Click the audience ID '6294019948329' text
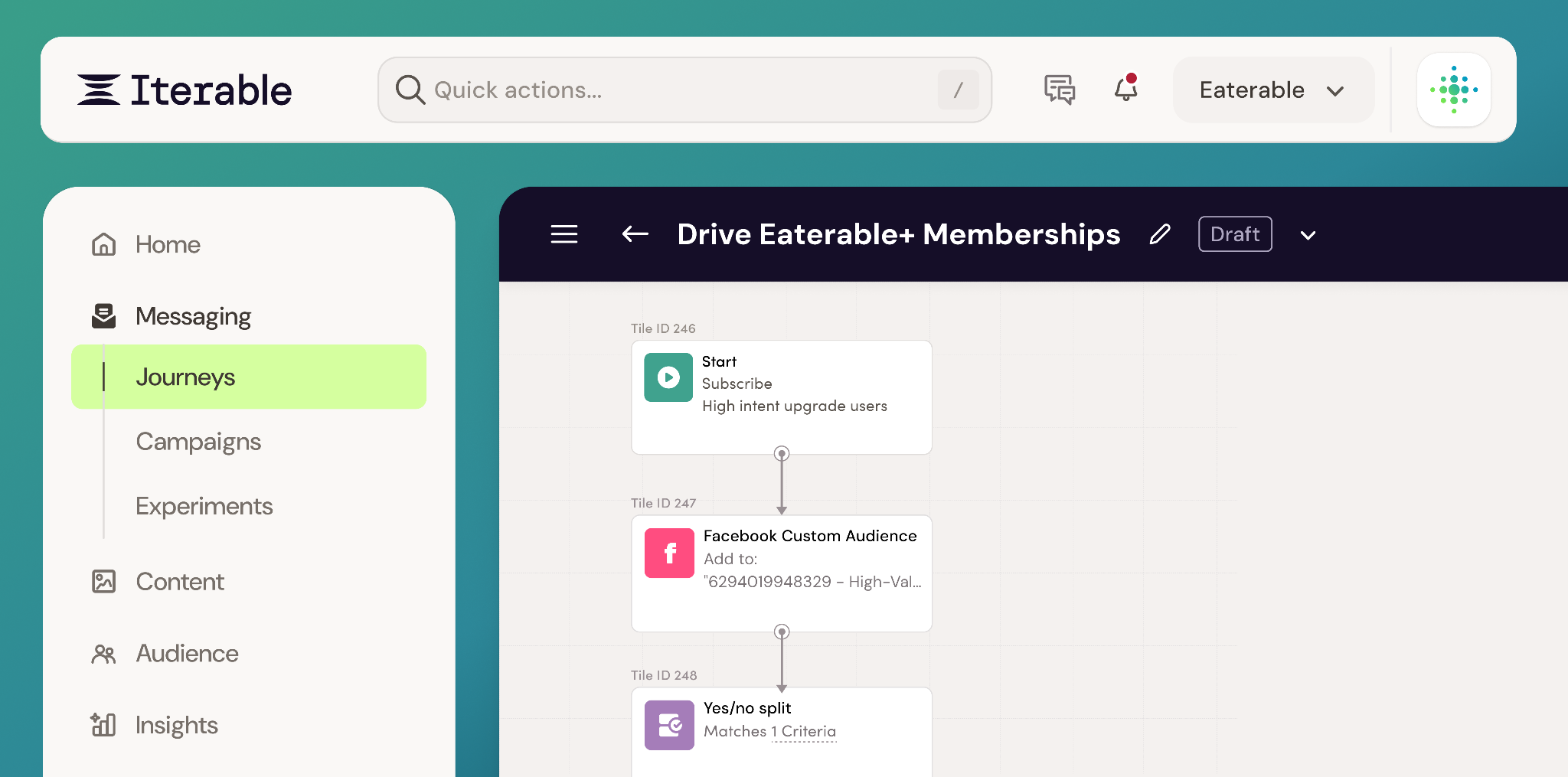The height and width of the screenshot is (777, 1568). [x=769, y=582]
